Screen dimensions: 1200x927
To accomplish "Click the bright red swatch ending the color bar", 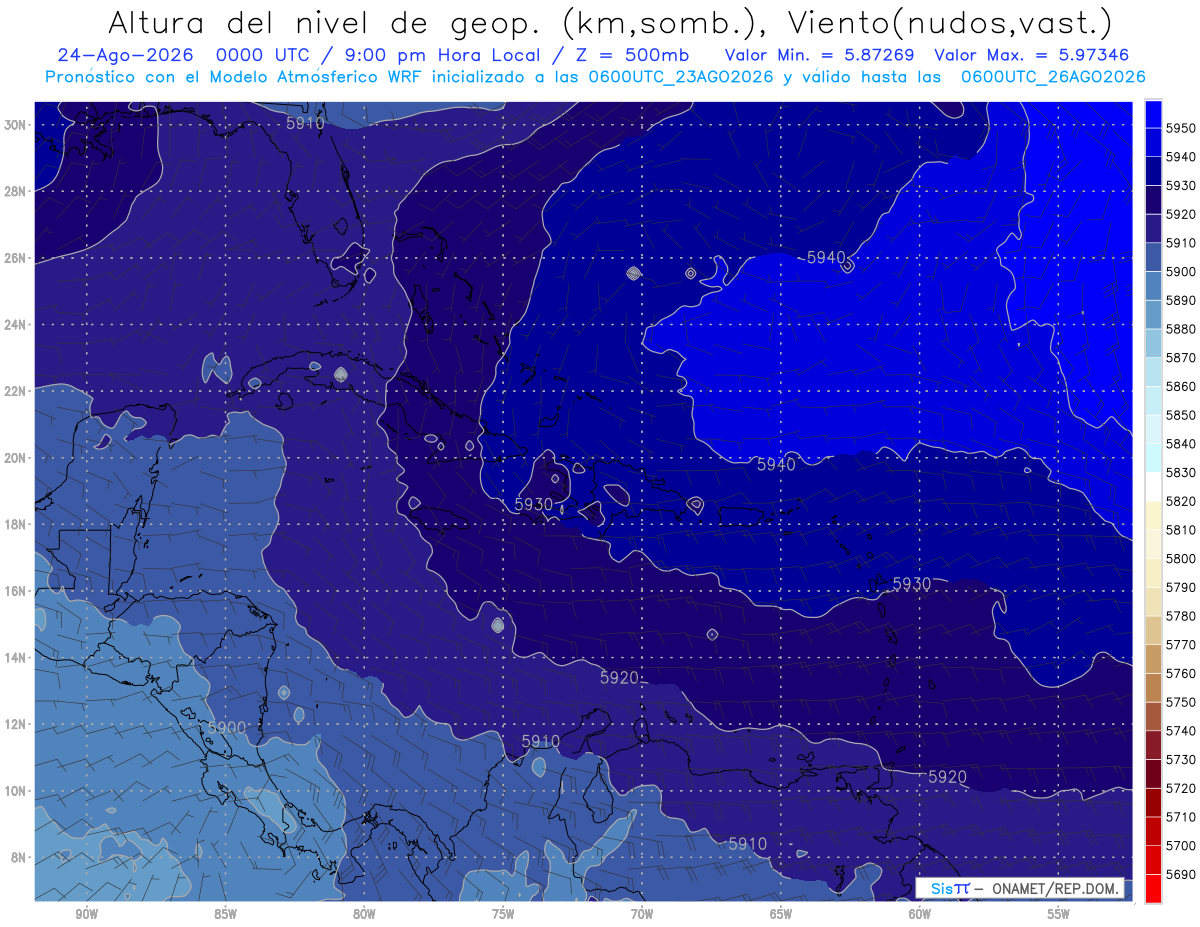I will click(x=1153, y=888).
